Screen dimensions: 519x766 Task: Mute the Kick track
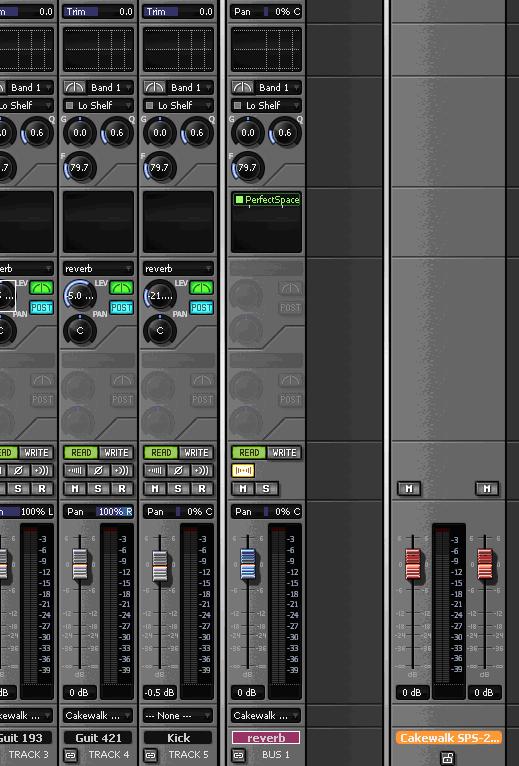coord(155,489)
